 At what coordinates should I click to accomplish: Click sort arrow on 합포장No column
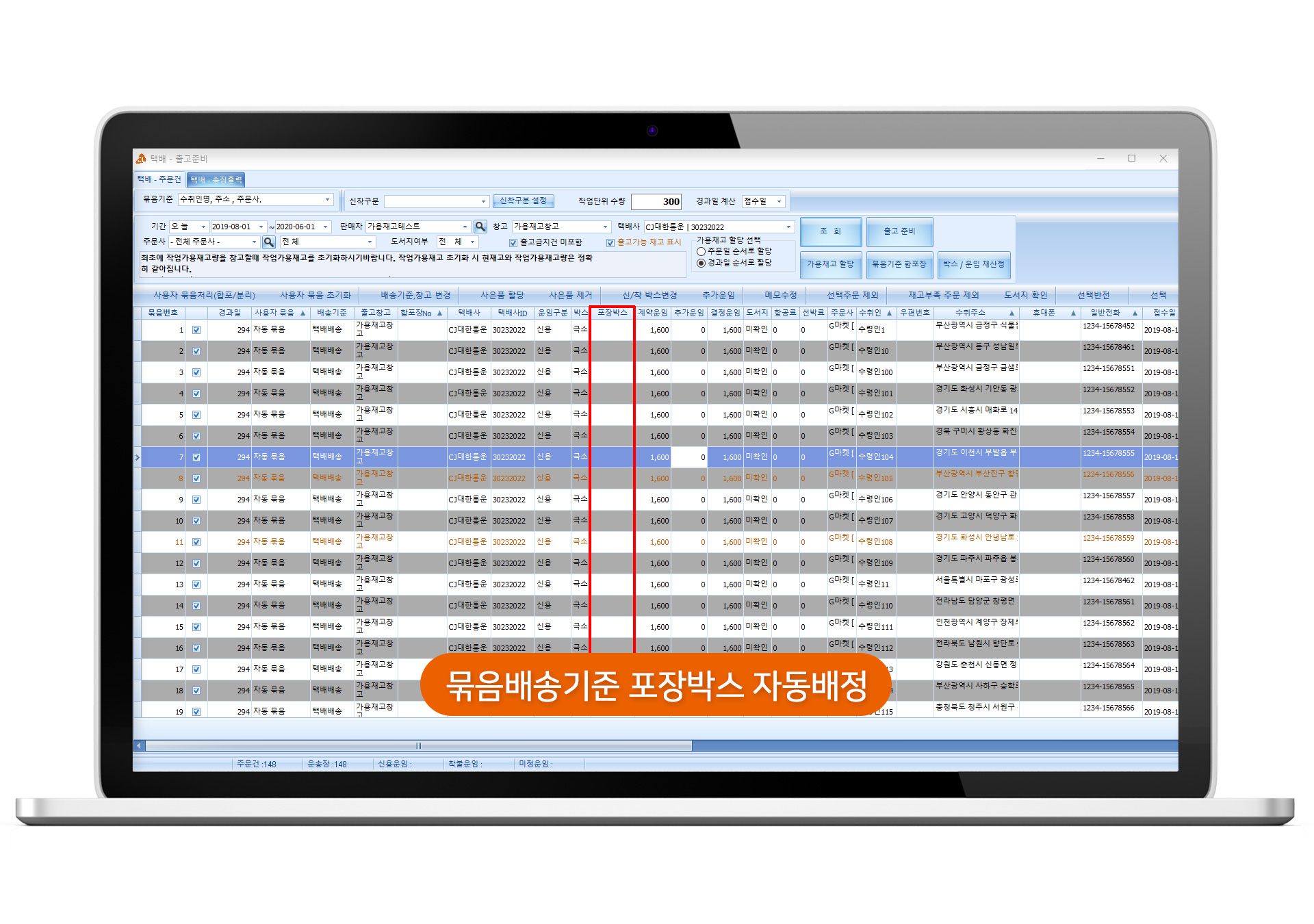point(440,313)
